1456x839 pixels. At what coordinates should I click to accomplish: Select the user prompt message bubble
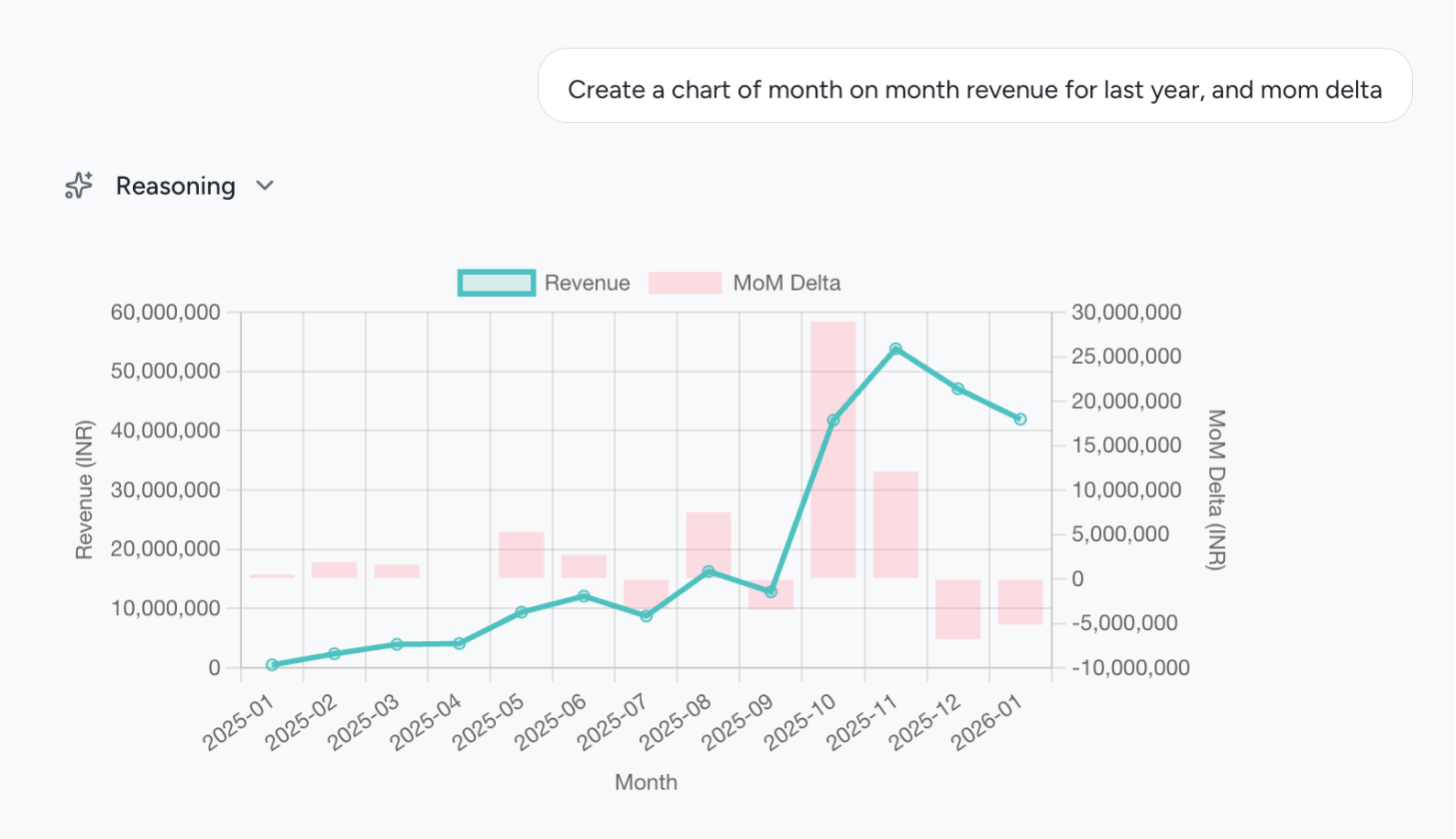tap(974, 89)
